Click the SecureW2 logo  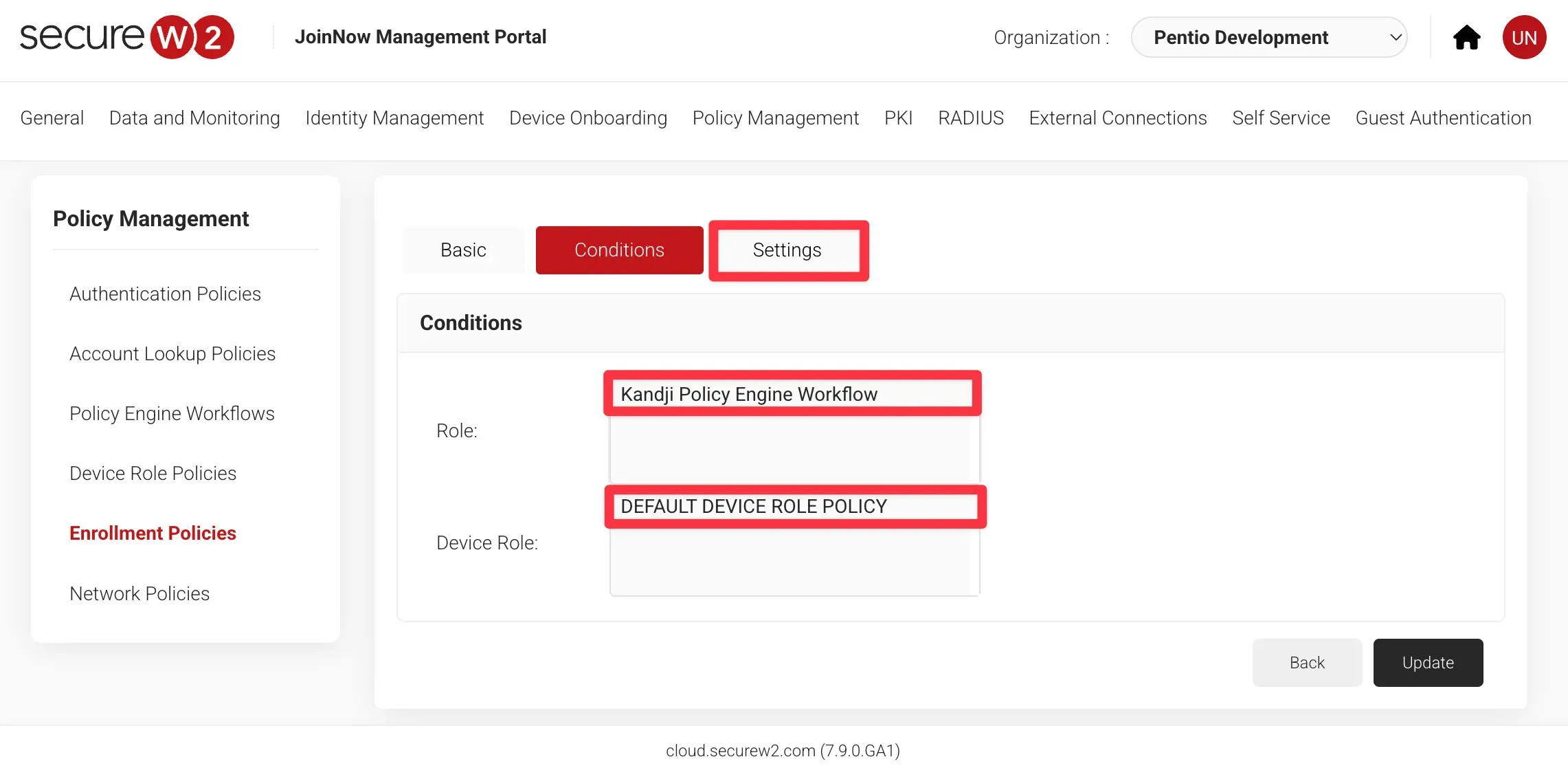tap(127, 37)
